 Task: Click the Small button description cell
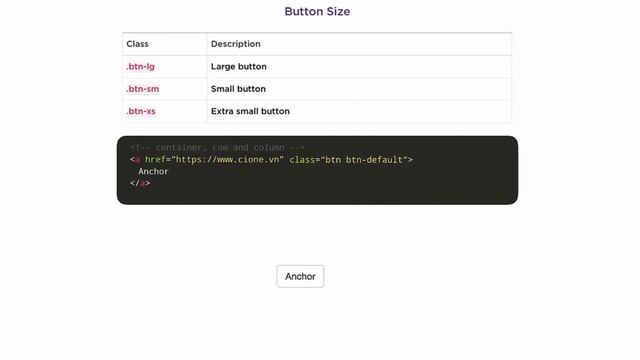359,89
